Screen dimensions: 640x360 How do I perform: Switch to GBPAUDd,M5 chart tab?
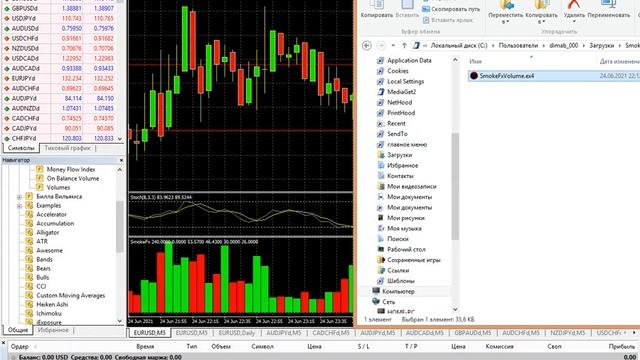tap(473, 333)
